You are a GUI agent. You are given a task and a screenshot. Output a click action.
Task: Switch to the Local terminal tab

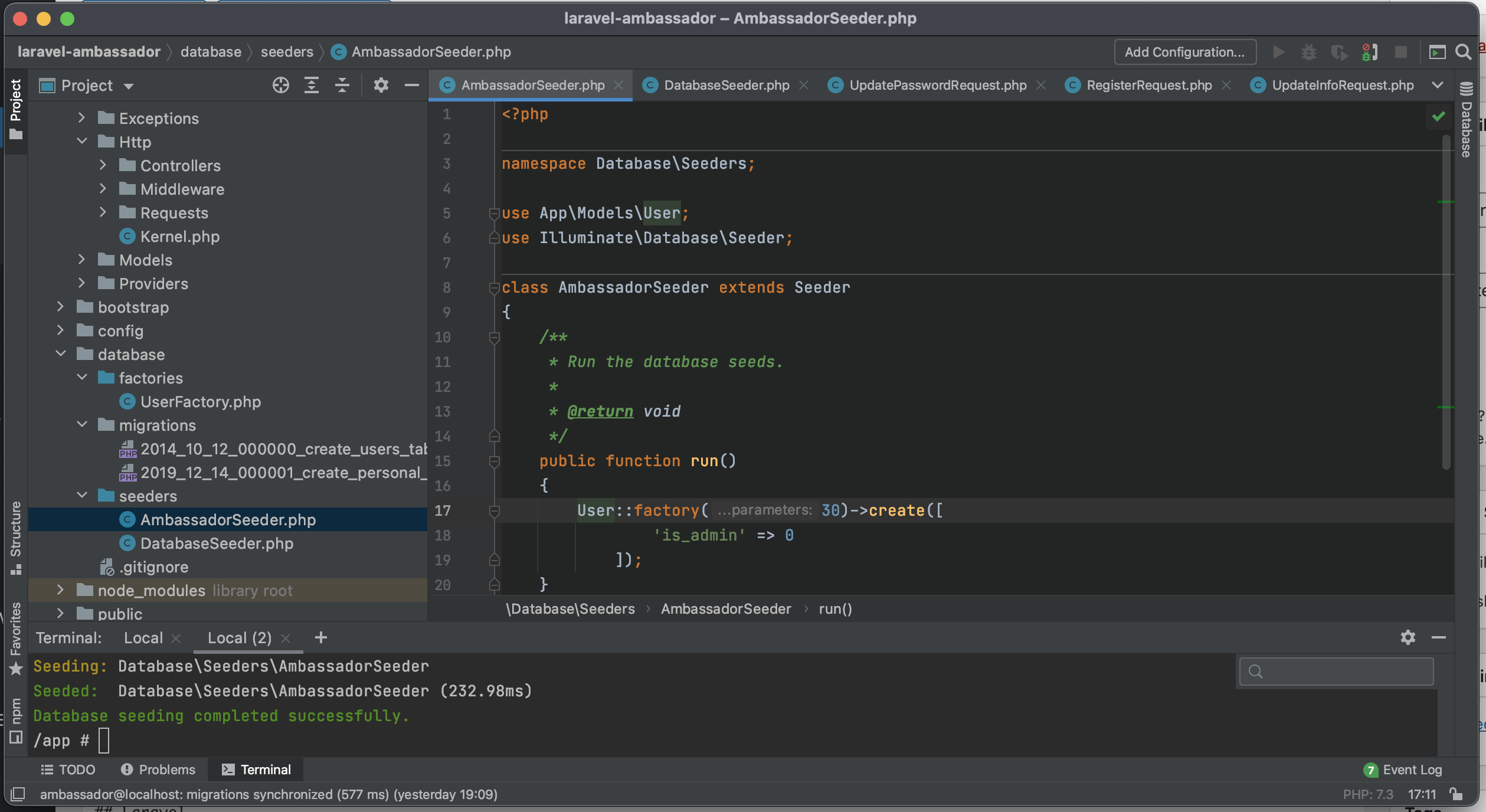[x=143, y=638]
